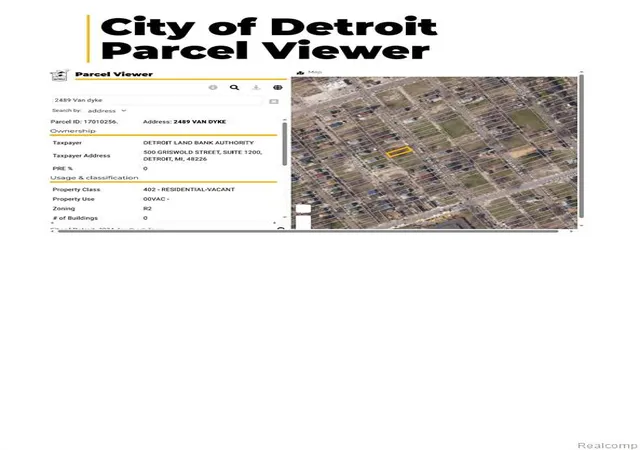This screenshot has width=640, height=450.
Task: Click the 'PRE %' label
Action: click(62, 168)
